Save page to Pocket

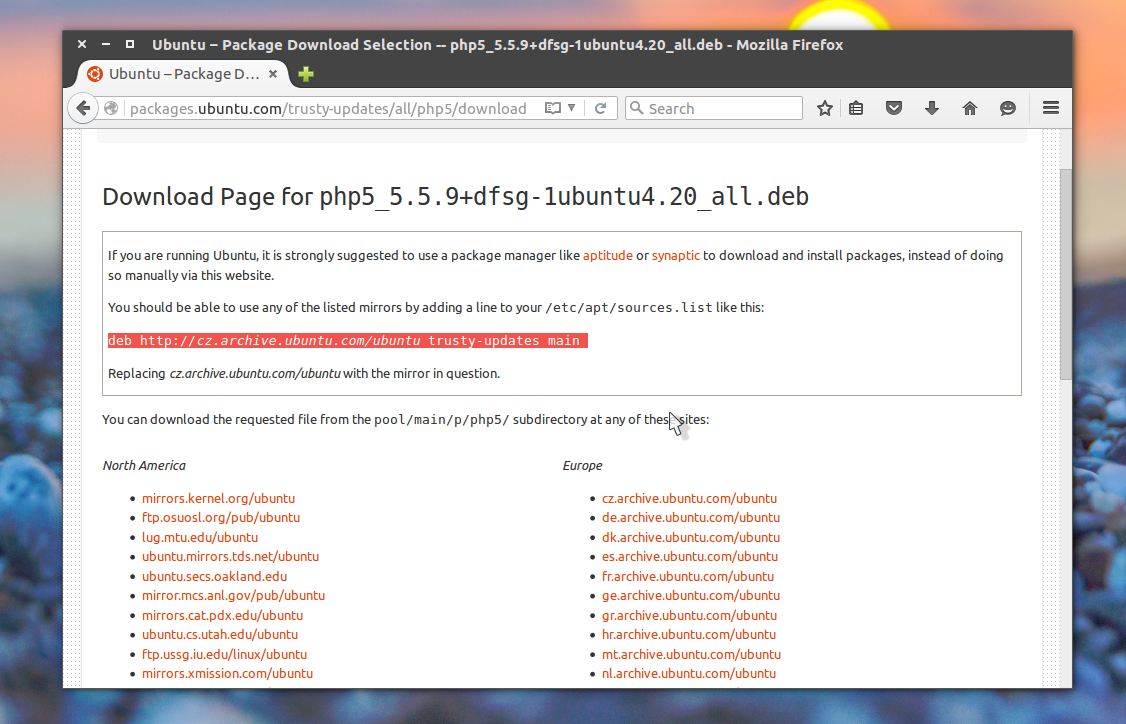(893, 108)
